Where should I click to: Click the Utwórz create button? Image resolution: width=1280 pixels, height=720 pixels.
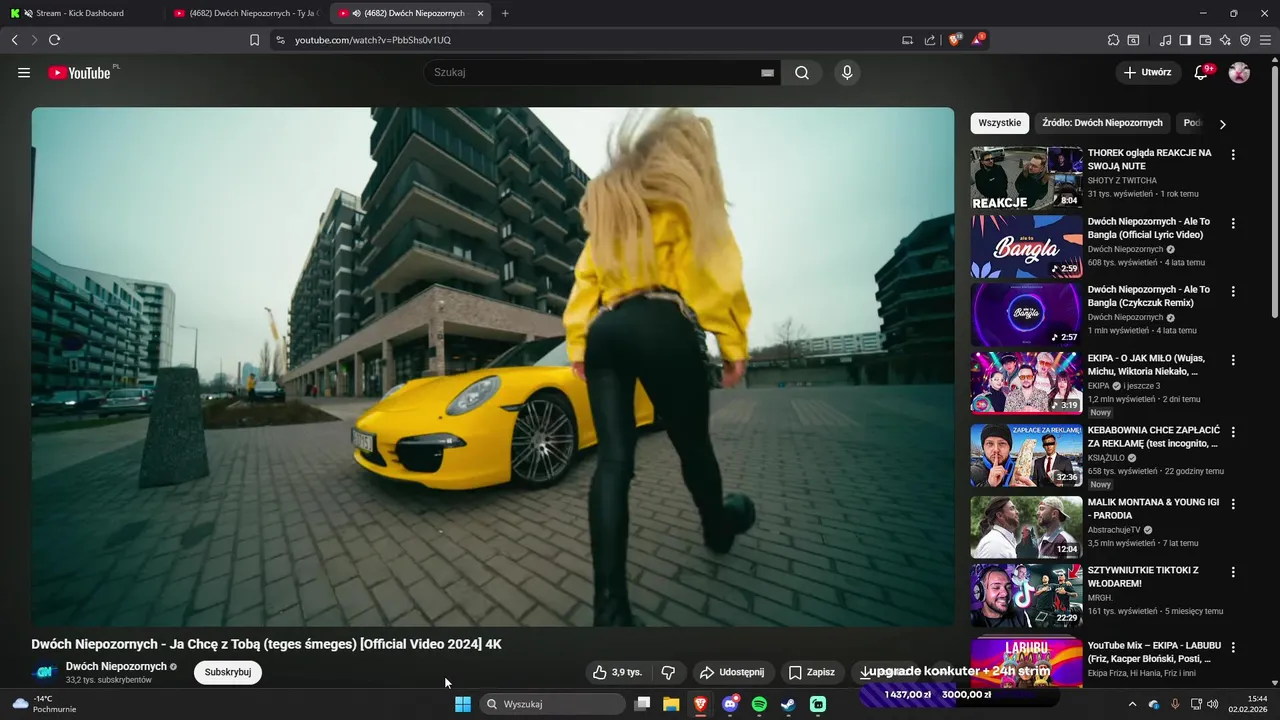pos(1147,73)
